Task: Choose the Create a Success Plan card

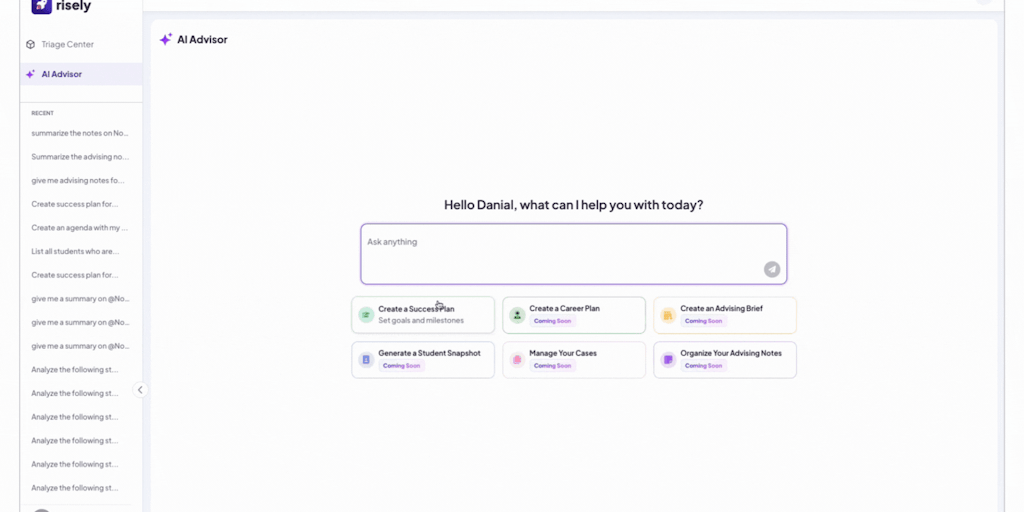Action: pos(423,315)
